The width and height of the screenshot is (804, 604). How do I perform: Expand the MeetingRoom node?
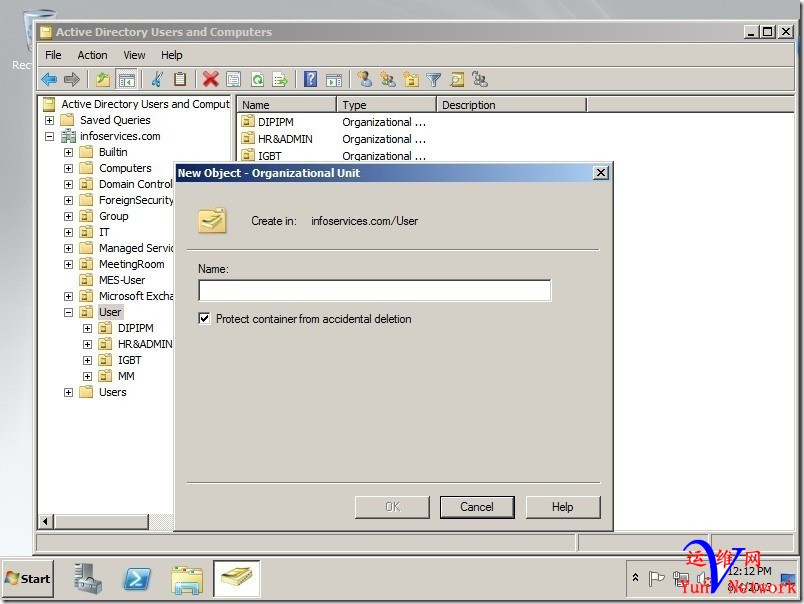[x=68, y=265]
